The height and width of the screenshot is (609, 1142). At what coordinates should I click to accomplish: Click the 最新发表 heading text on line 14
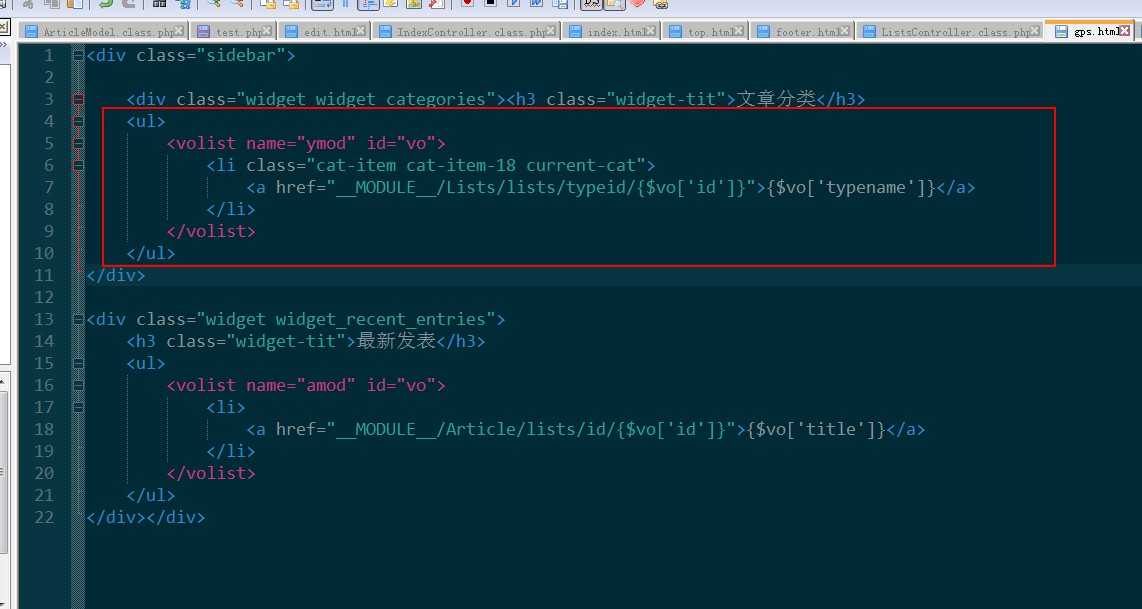coord(396,341)
